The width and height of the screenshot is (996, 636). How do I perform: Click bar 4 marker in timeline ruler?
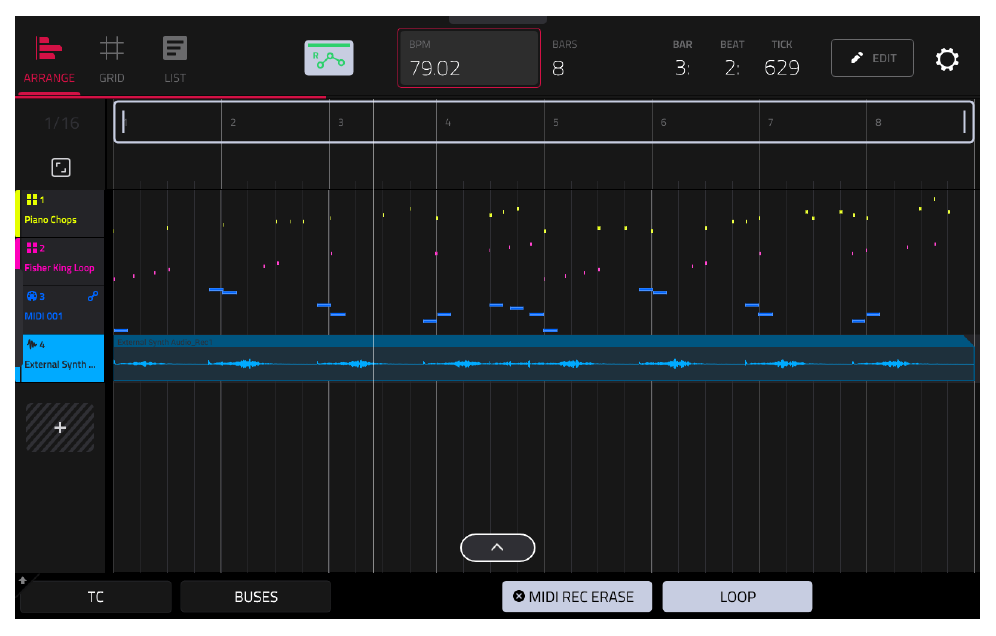coord(448,123)
